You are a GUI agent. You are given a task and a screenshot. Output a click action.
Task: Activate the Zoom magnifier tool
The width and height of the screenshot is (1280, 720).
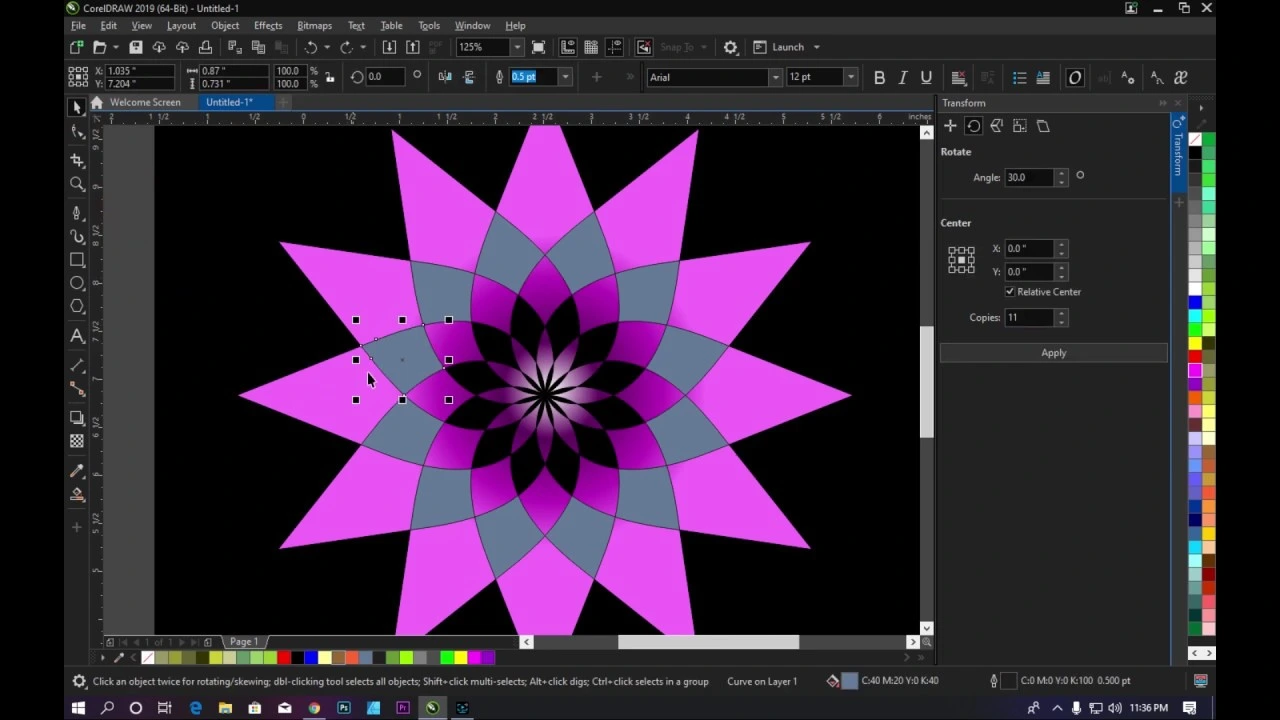pos(77,184)
